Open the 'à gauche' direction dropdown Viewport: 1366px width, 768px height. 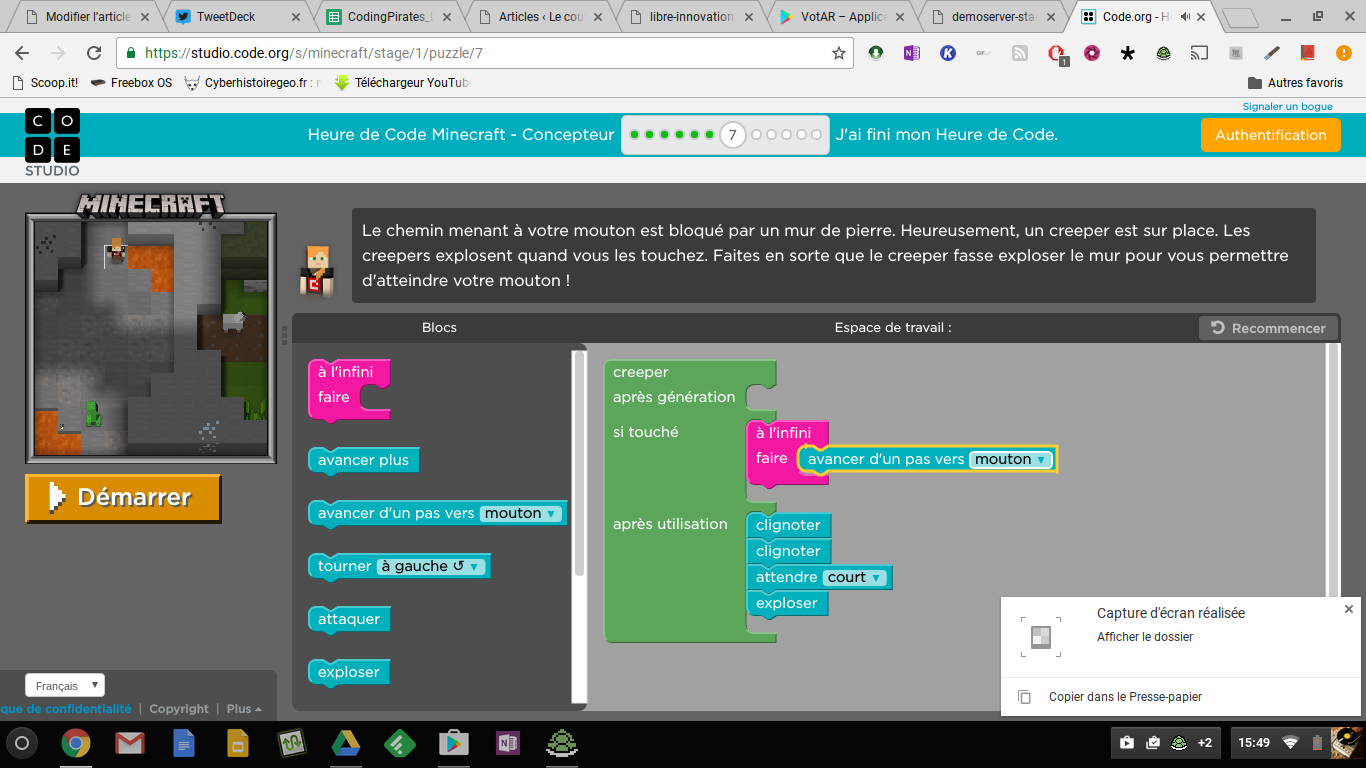pos(431,566)
